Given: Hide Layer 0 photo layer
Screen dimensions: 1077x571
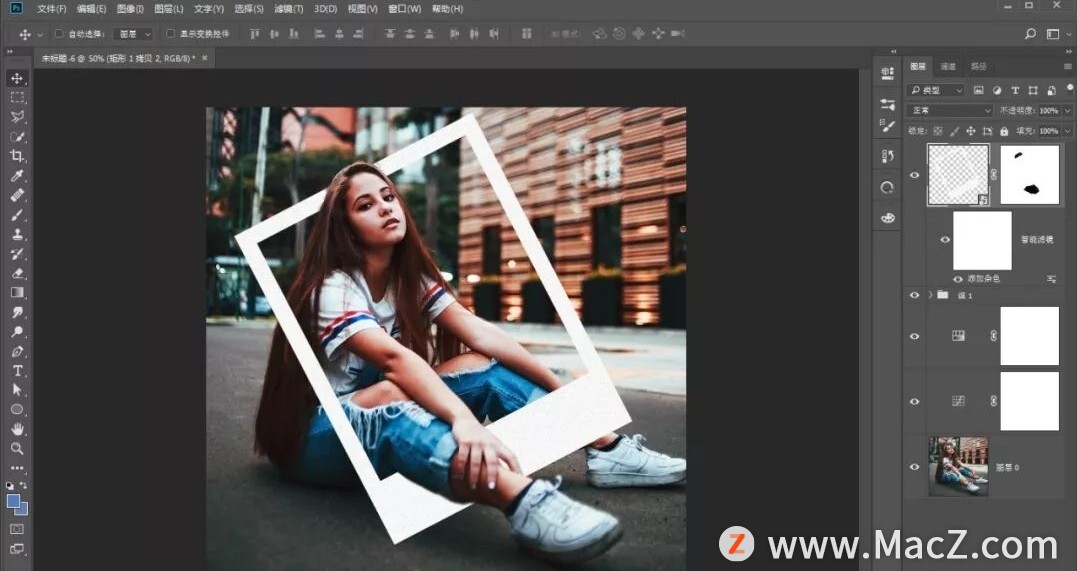Looking at the screenshot, I should [914, 467].
